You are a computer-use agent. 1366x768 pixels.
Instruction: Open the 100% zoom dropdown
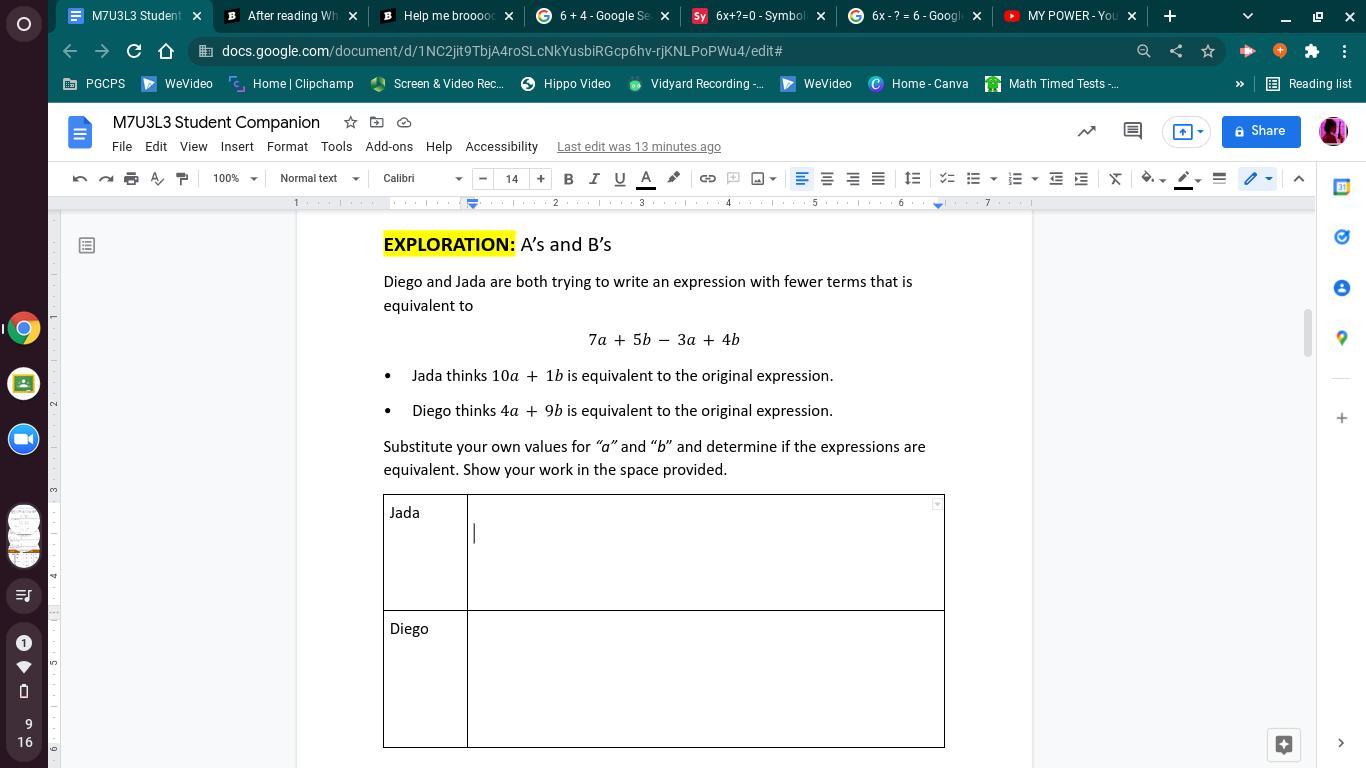coord(234,179)
